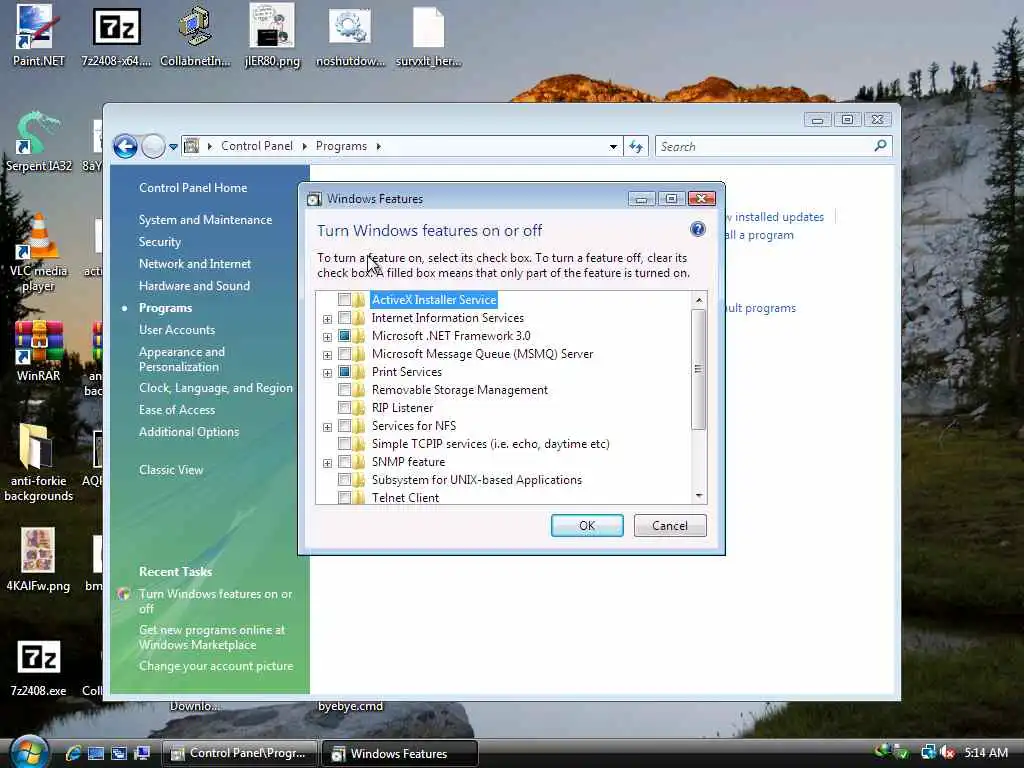
Task: Open the 7z2408-x64 desktop icon
Action: pyautogui.click(x=116, y=34)
